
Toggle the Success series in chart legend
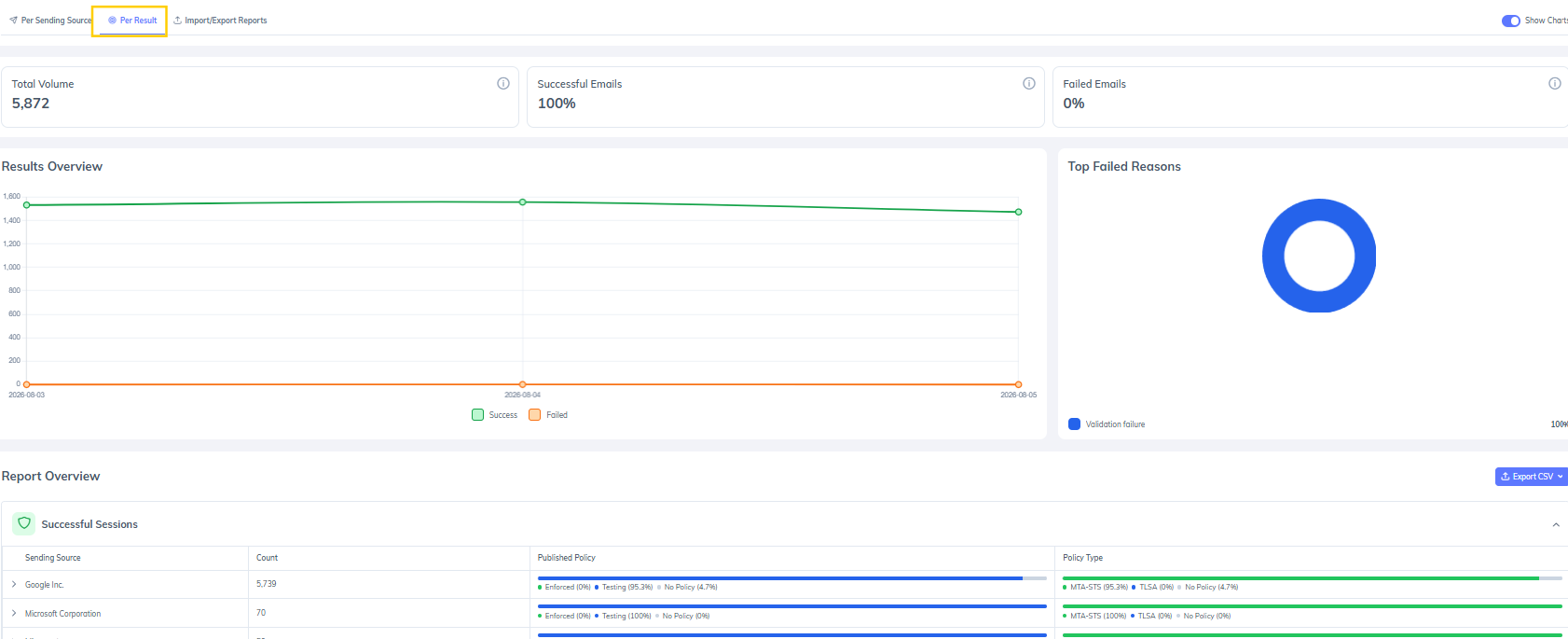495,415
